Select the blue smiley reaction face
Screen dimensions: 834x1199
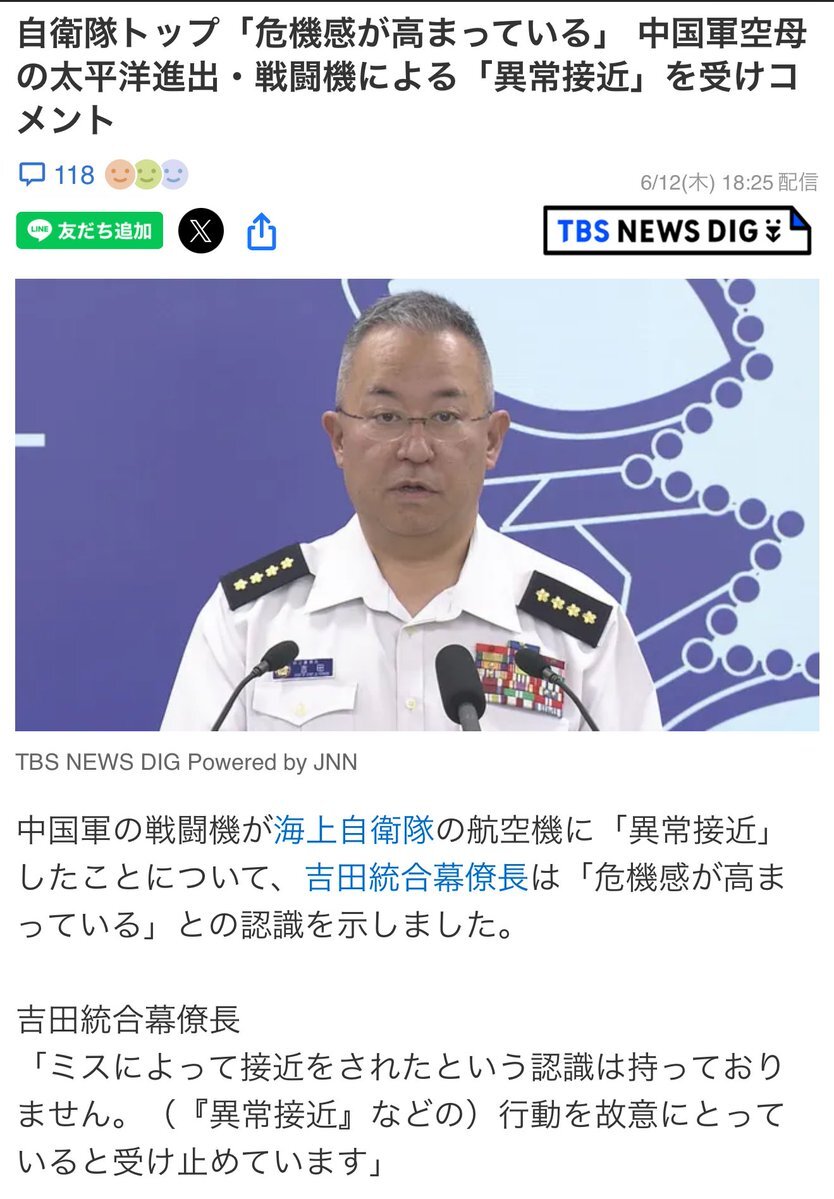[x=174, y=174]
